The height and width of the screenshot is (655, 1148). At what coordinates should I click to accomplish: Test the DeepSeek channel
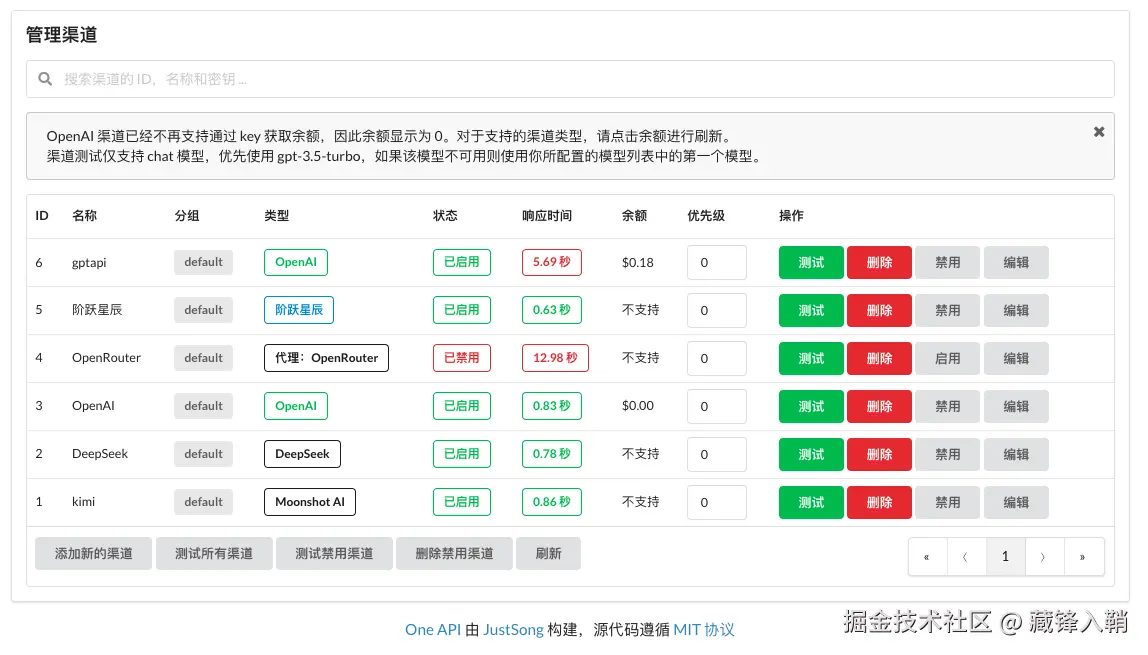click(x=810, y=454)
